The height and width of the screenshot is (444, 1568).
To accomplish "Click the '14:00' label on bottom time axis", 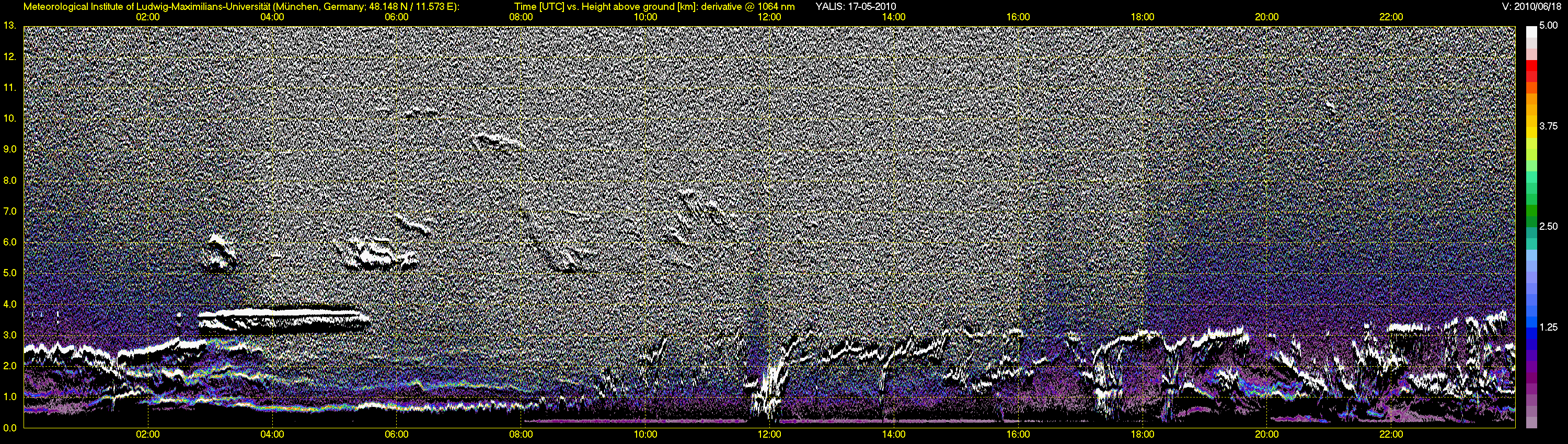I will click(894, 434).
